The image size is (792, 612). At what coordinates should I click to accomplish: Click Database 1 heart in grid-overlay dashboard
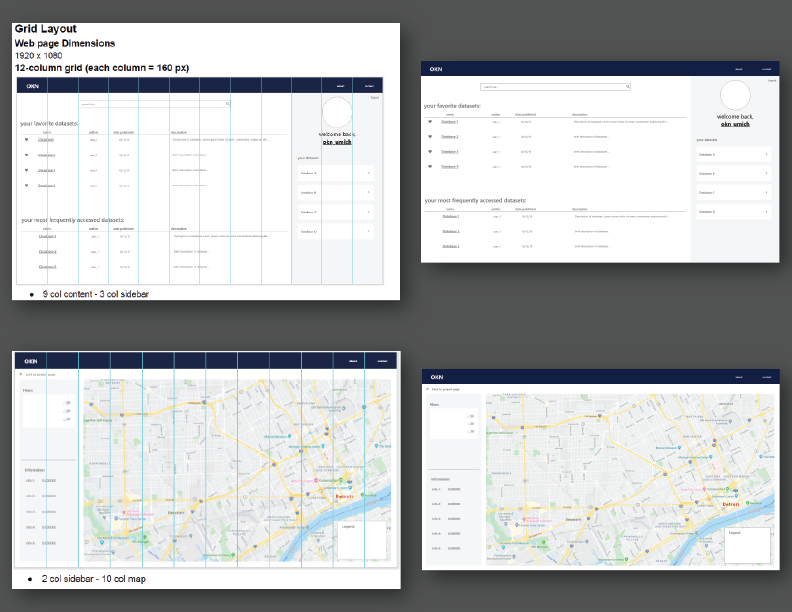[27, 139]
